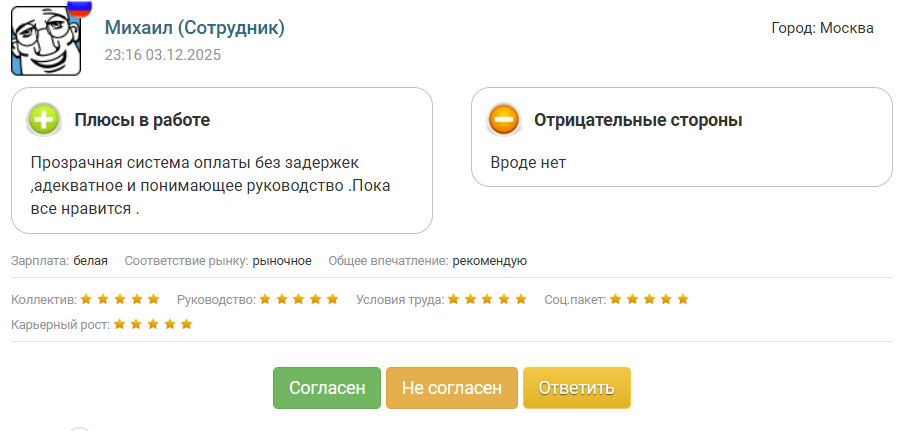The height and width of the screenshot is (431, 905).
Task: Click the Russian flag badge on avatar
Action: pyautogui.click(x=78, y=8)
